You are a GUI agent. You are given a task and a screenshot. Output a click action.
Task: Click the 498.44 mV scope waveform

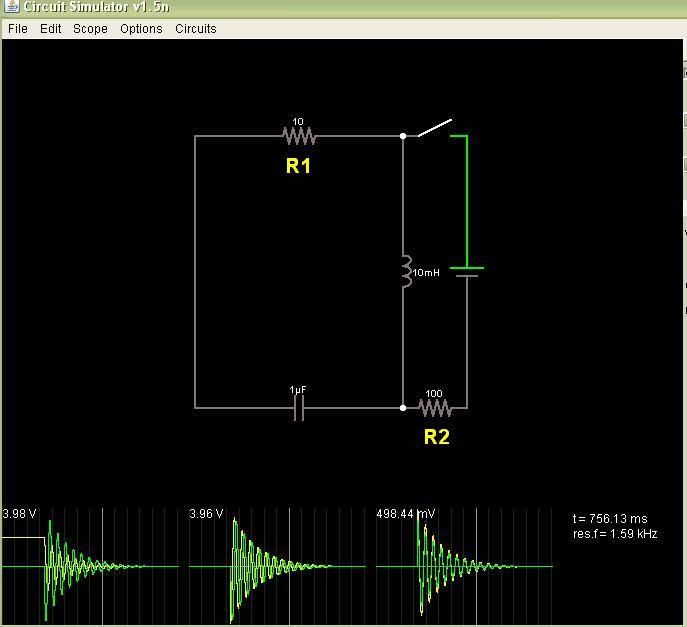coord(464,567)
